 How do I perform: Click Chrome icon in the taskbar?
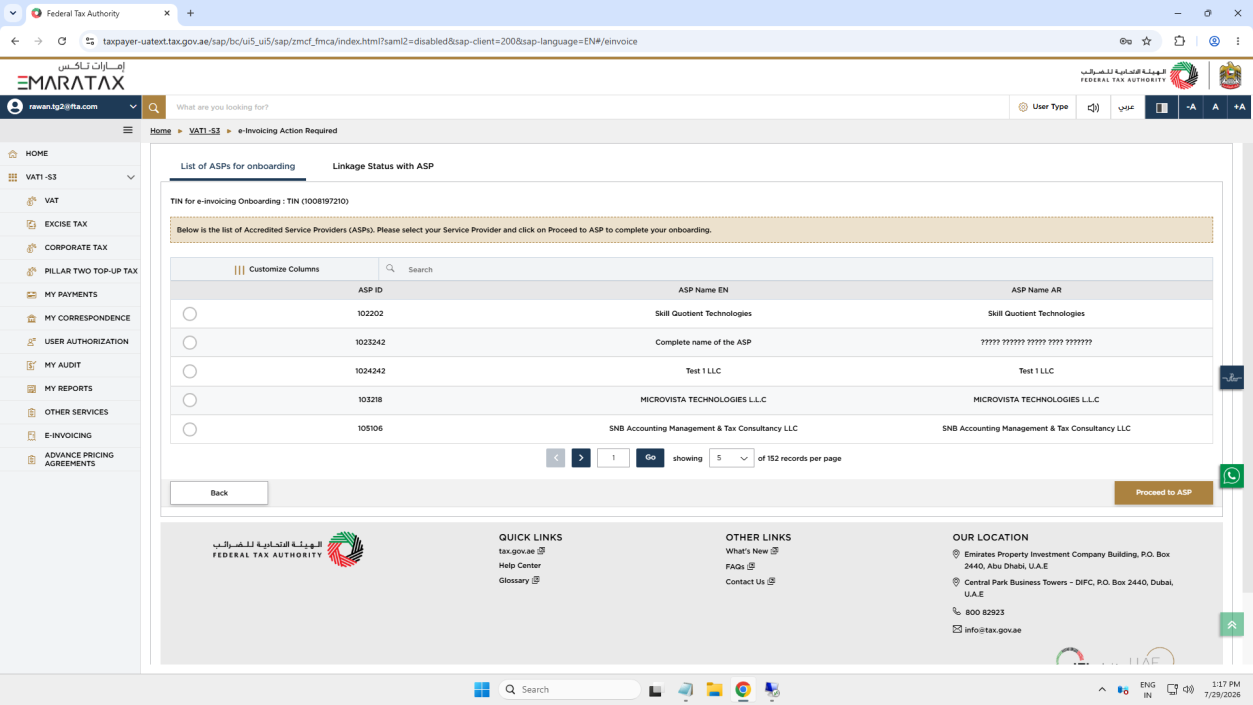coord(743,689)
